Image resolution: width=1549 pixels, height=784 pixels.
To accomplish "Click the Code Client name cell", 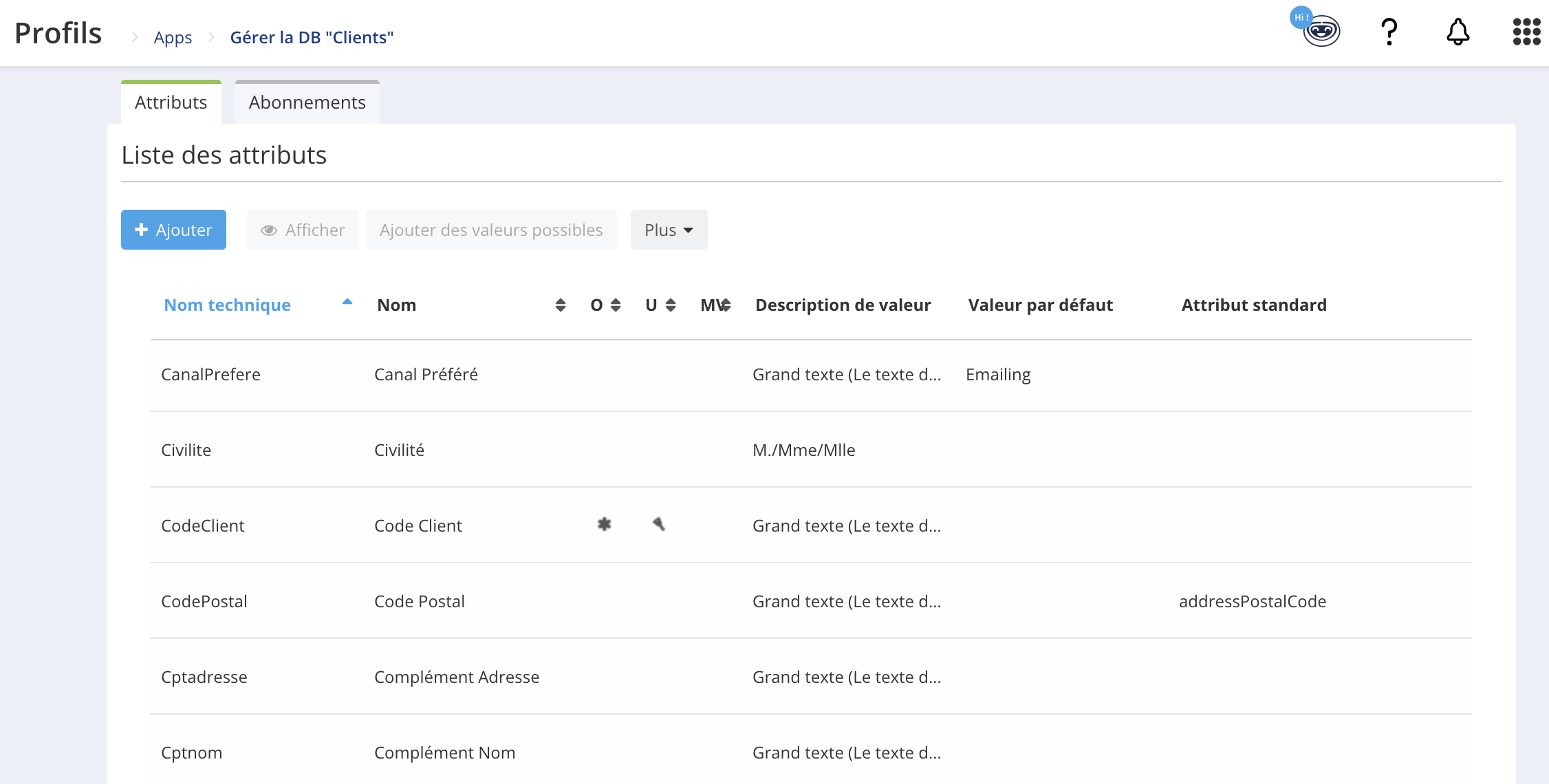I will click(418, 525).
